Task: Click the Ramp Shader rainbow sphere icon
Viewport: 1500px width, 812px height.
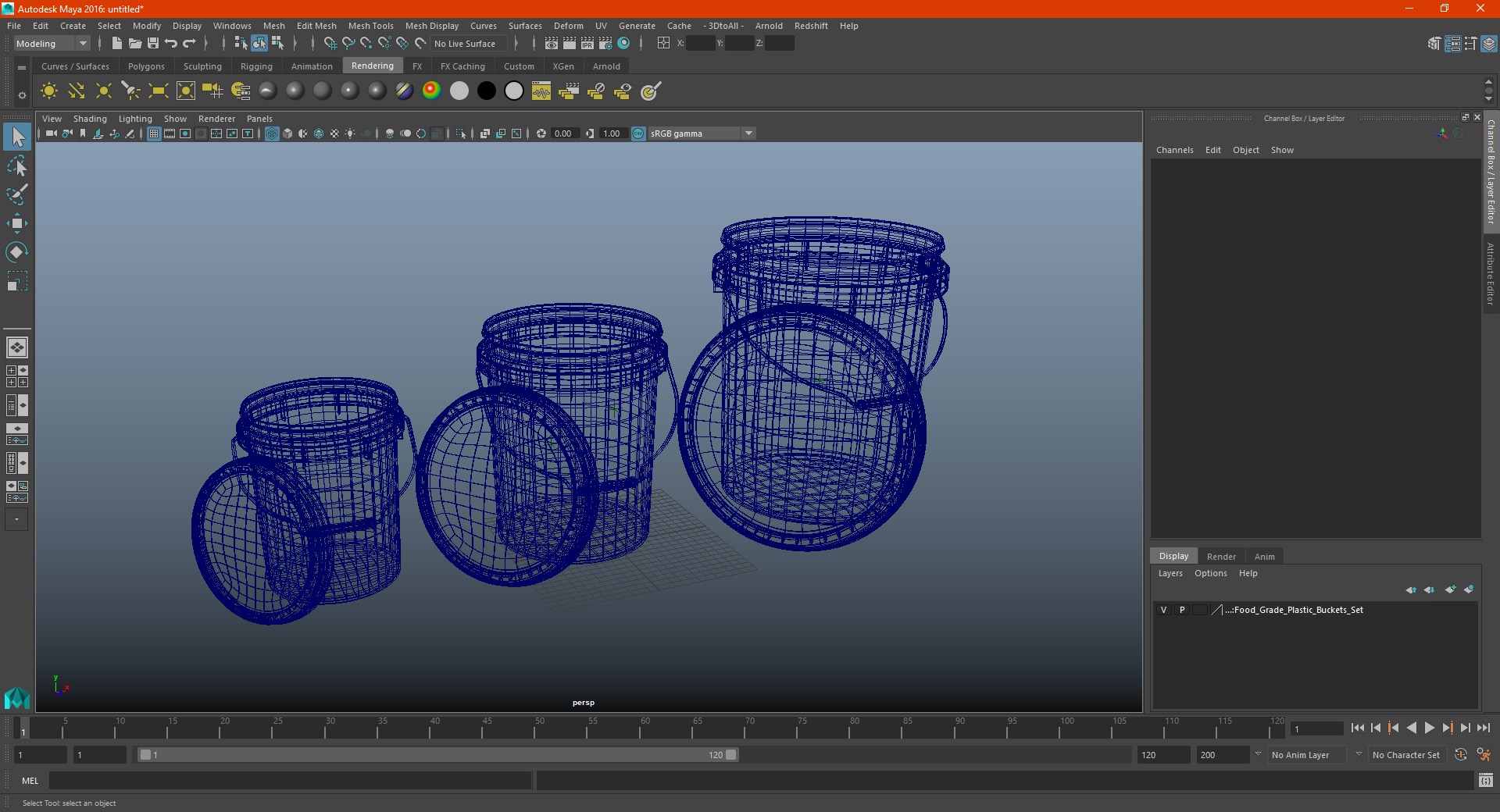Action: (x=432, y=91)
